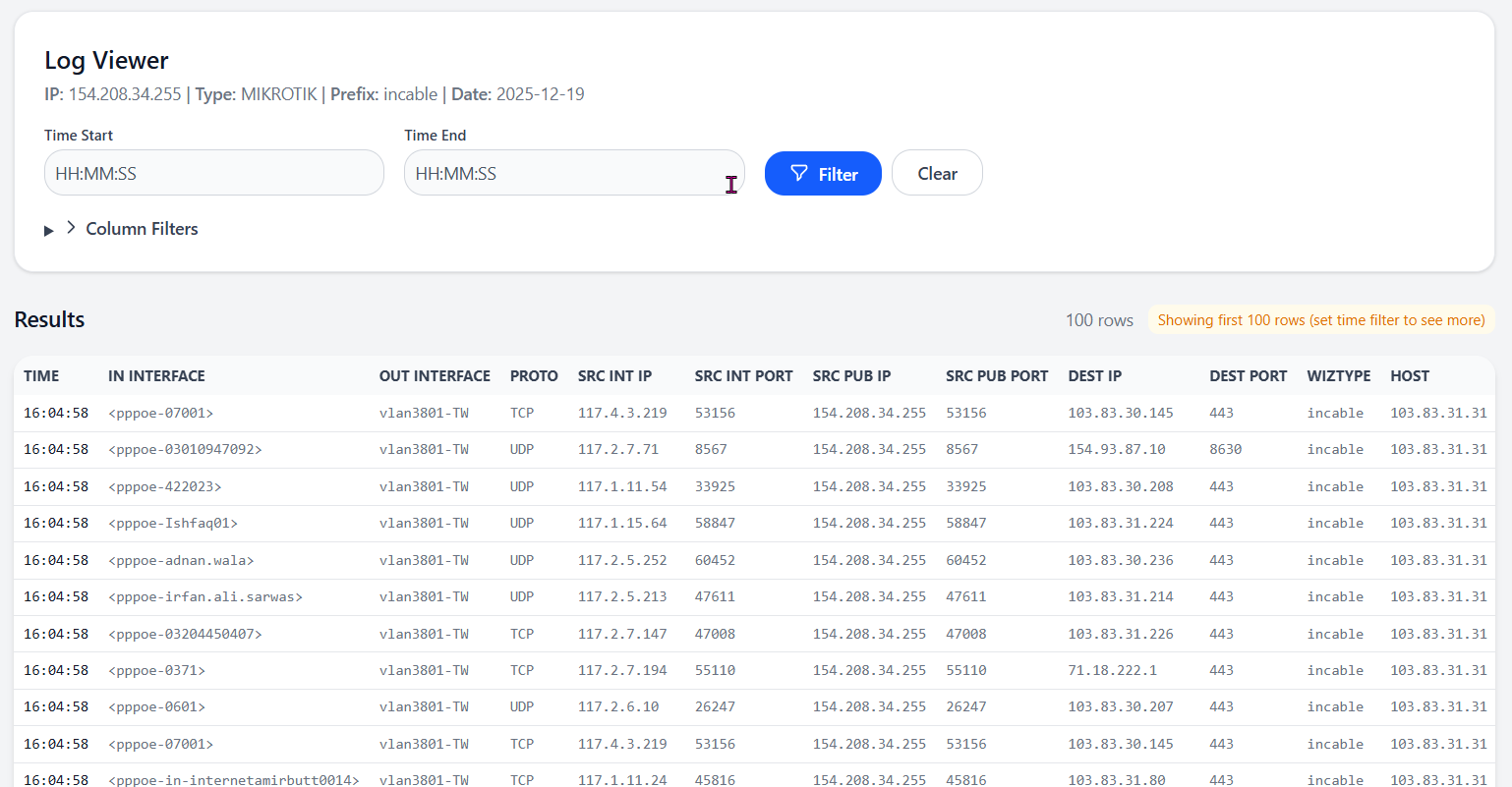
Task: Click destination IP 71.18.222.1
Action: pyautogui.click(x=1113, y=671)
